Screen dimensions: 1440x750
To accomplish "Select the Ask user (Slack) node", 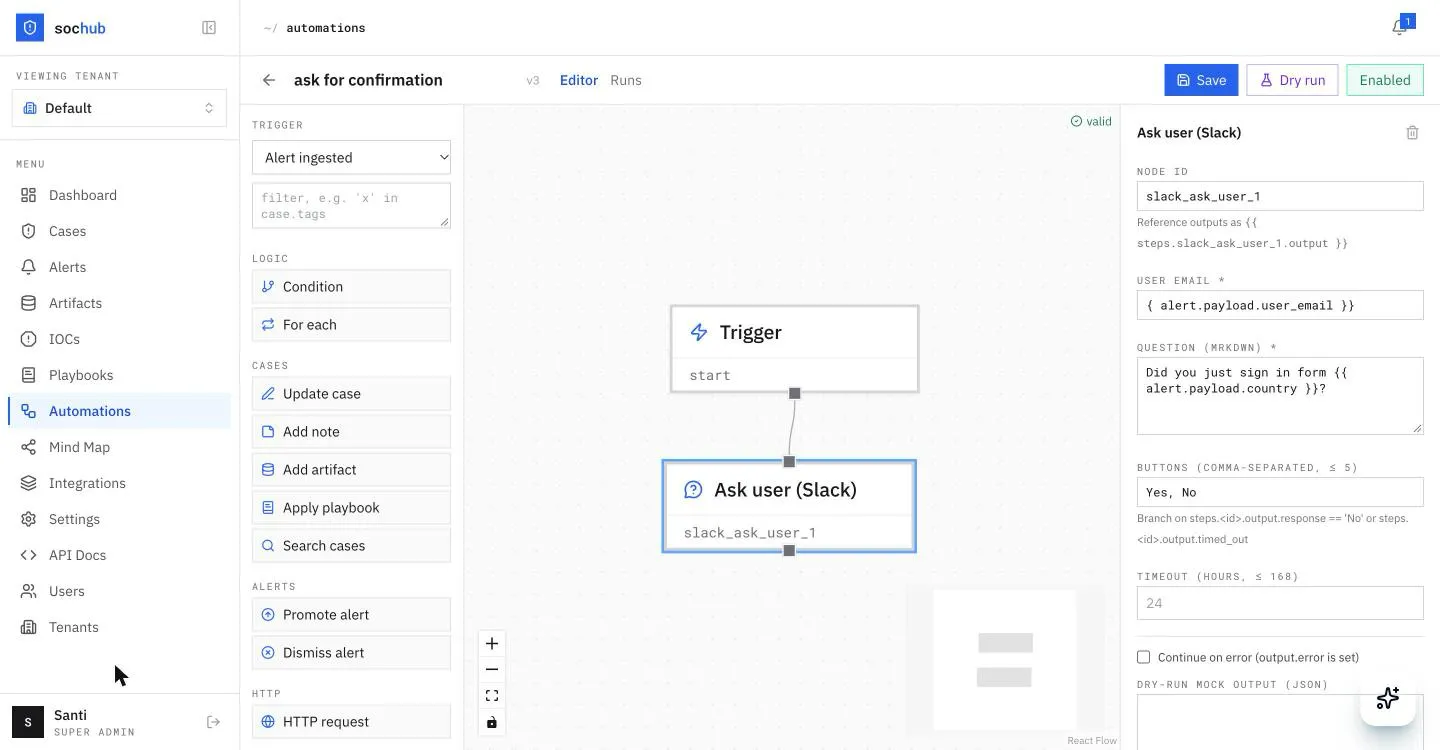I will pyautogui.click(x=789, y=506).
